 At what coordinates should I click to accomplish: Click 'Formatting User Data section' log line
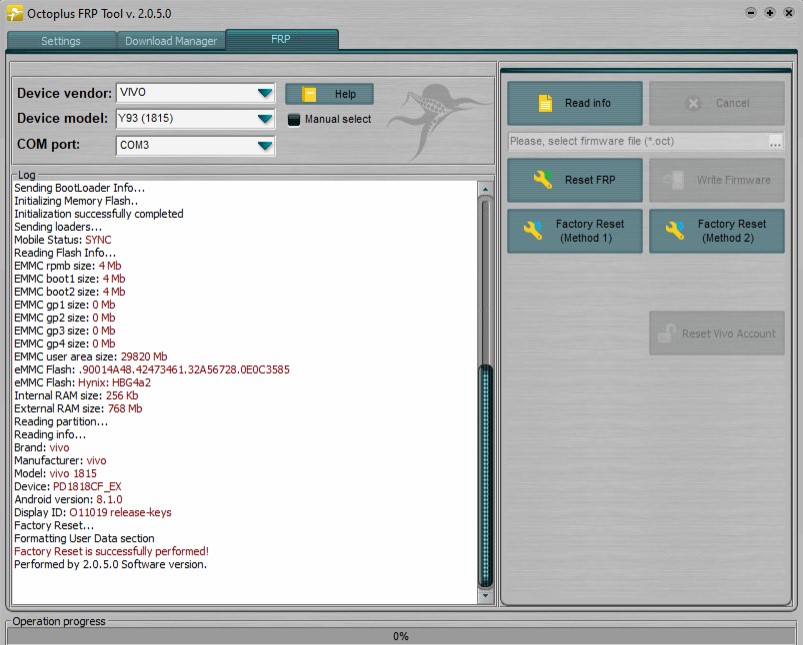pos(84,538)
